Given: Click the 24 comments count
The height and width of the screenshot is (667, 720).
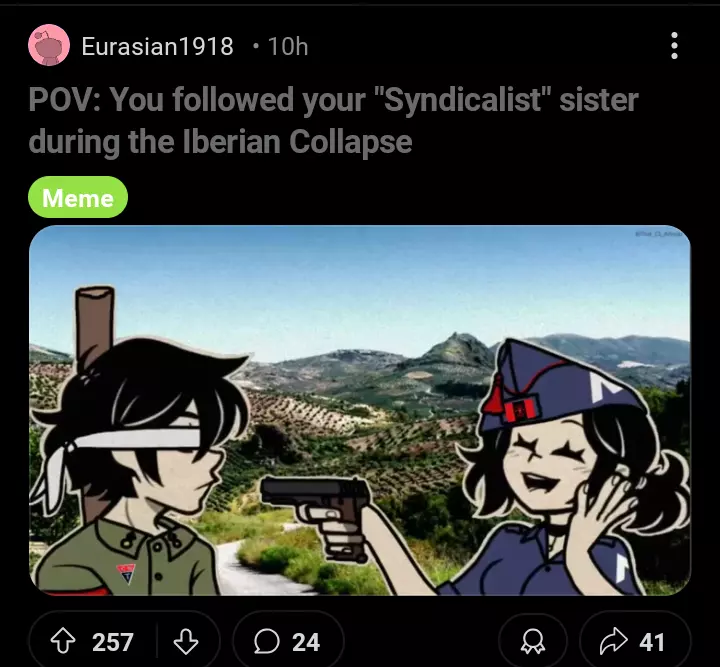Looking at the screenshot, I should 306,642.
